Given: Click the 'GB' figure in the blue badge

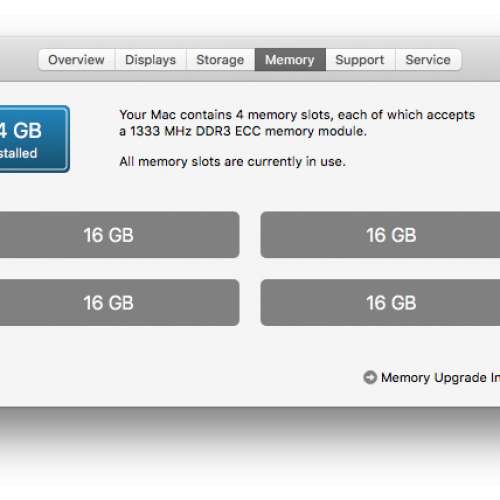Looking at the screenshot, I should (x=28, y=130).
